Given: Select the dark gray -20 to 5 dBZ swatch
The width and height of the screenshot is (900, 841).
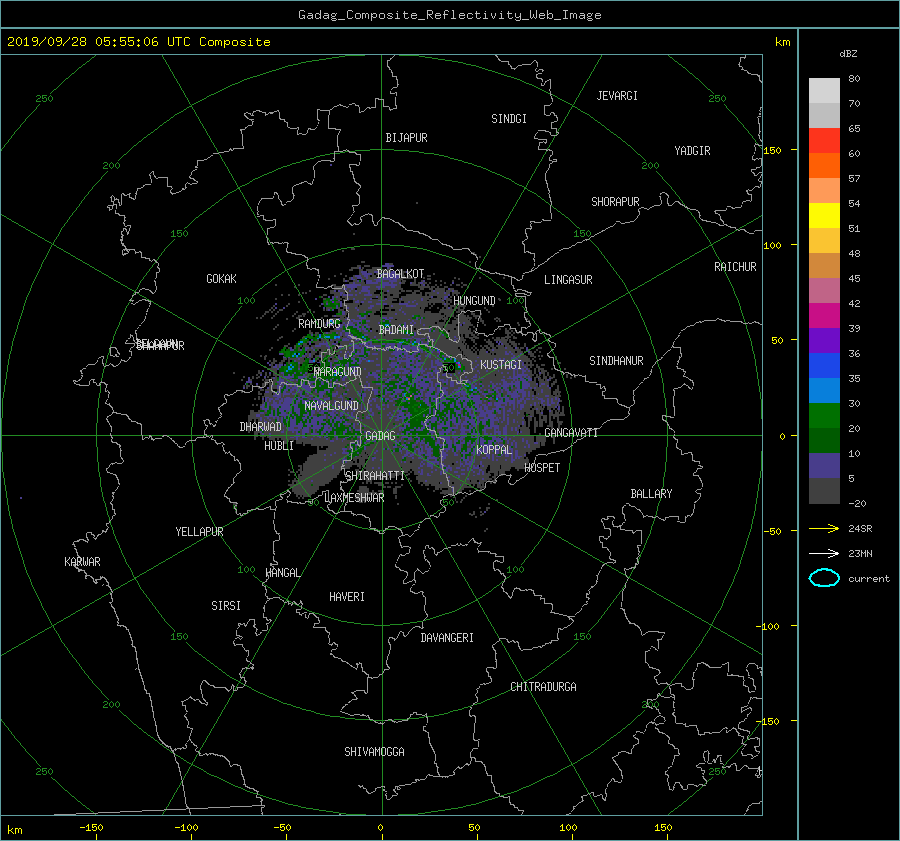Looking at the screenshot, I should click(x=824, y=491).
